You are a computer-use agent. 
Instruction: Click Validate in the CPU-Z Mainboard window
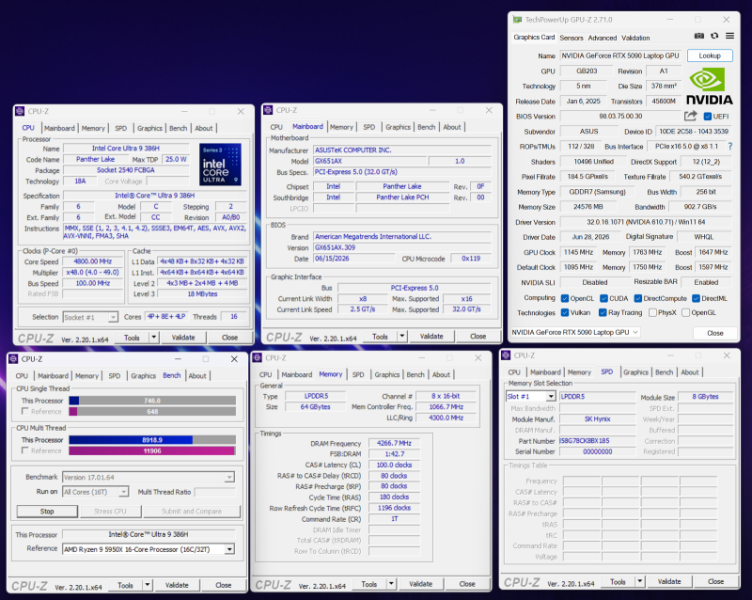pyautogui.click(x=432, y=336)
